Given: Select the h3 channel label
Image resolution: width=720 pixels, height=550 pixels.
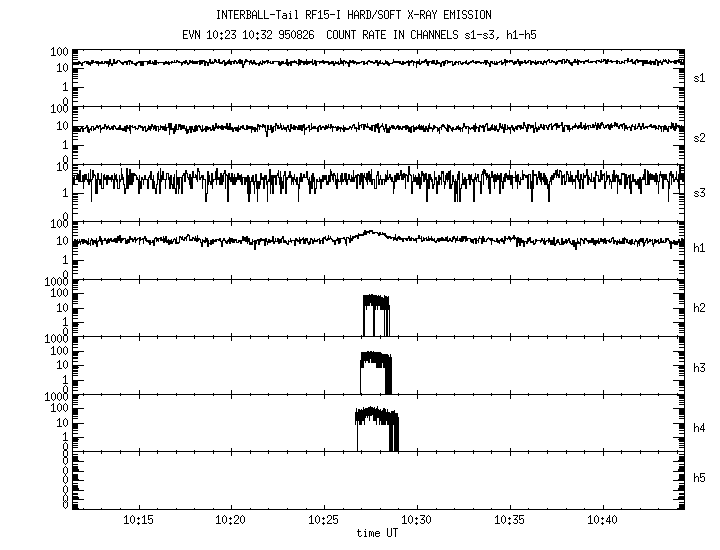Looking at the screenshot, I should 700,366.
